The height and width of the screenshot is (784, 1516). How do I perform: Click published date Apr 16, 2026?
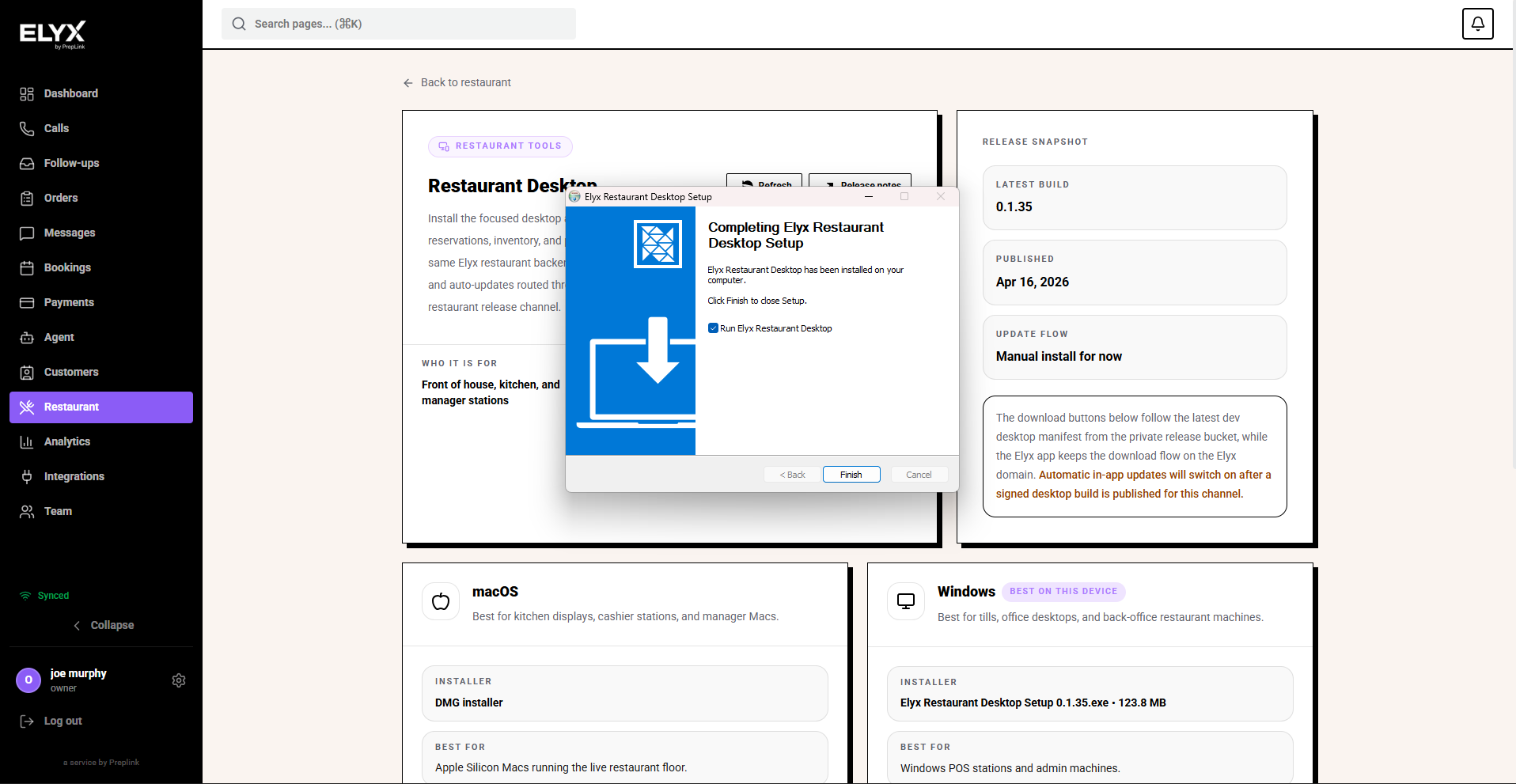[1033, 282]
